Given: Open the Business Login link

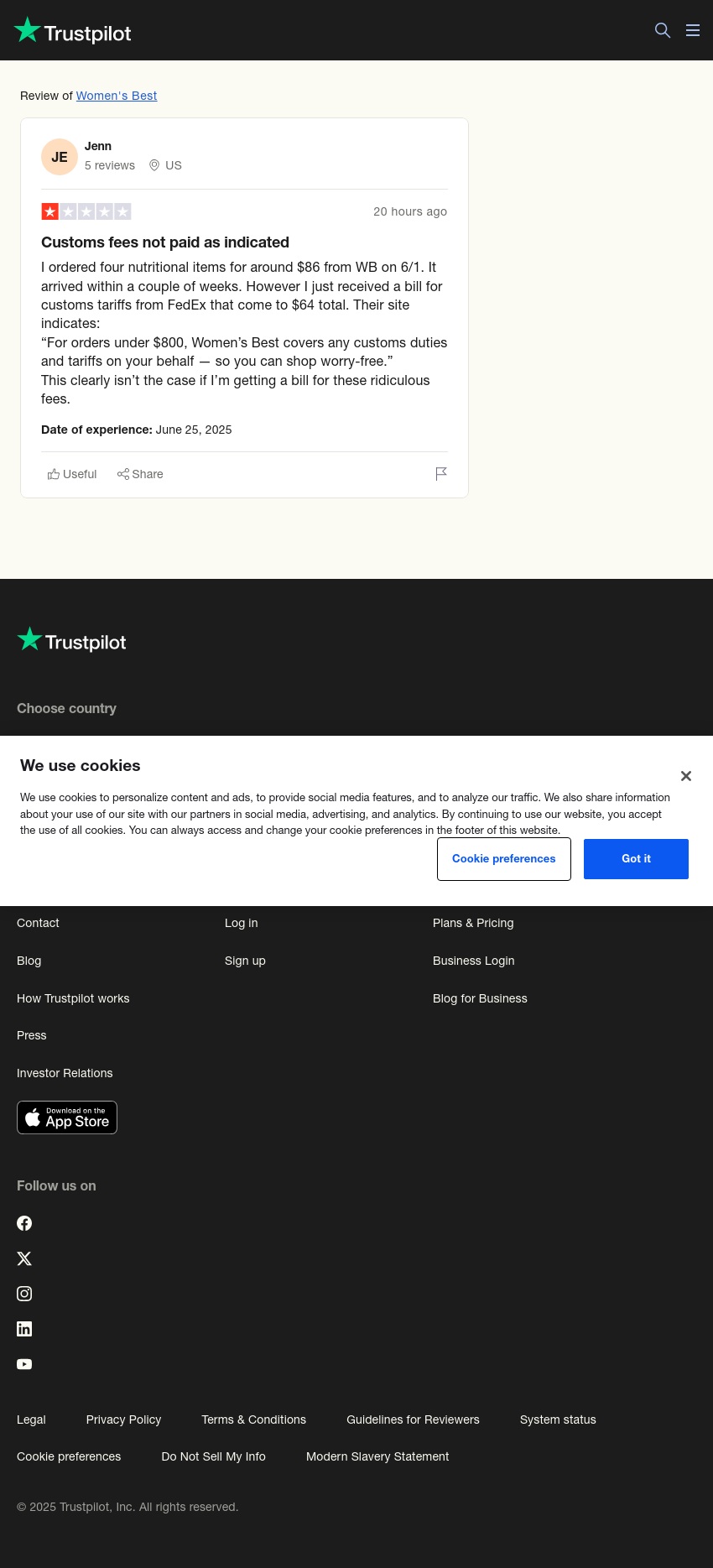Looking at the screenshot, I should coord(474,961).
